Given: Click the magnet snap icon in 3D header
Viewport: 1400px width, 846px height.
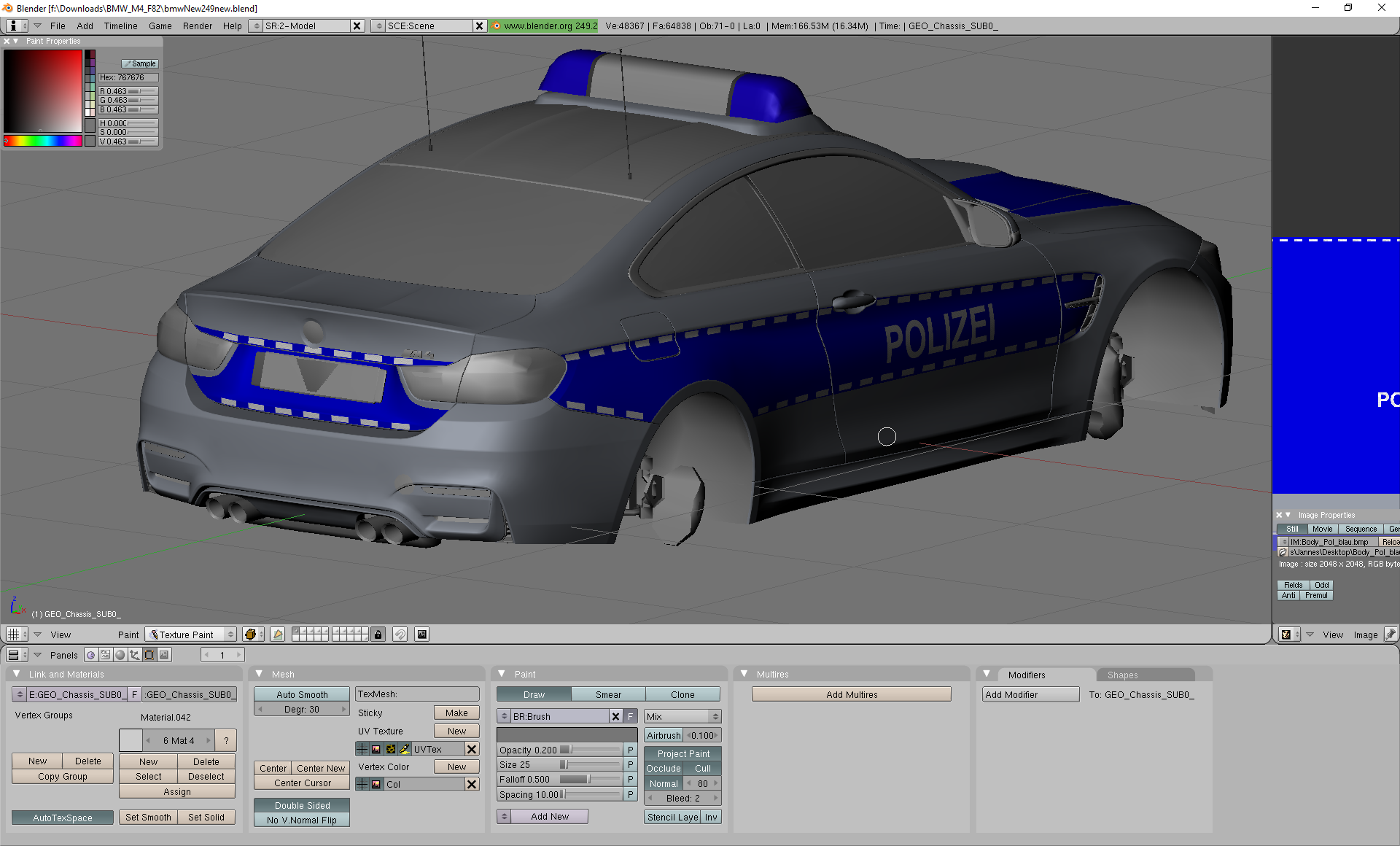Looking at the screenshot, I should [x=400, y=634].
